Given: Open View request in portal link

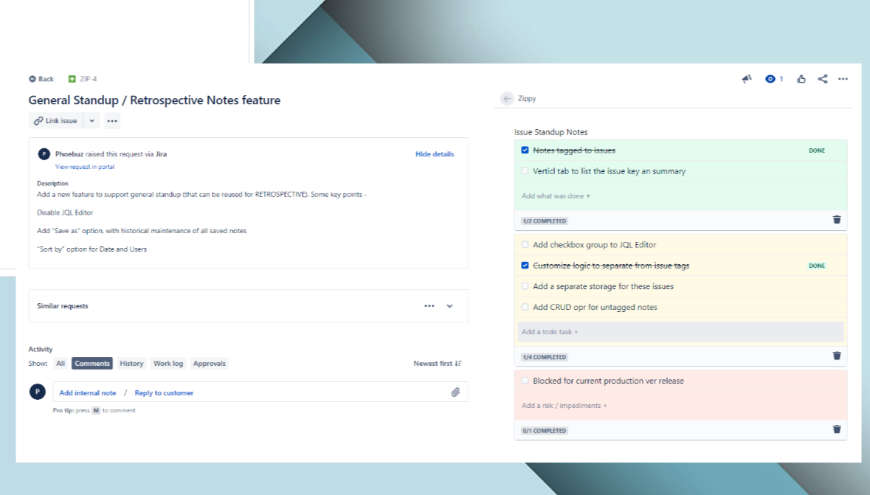Looking at the screenshot, I should tap(85, 166).
